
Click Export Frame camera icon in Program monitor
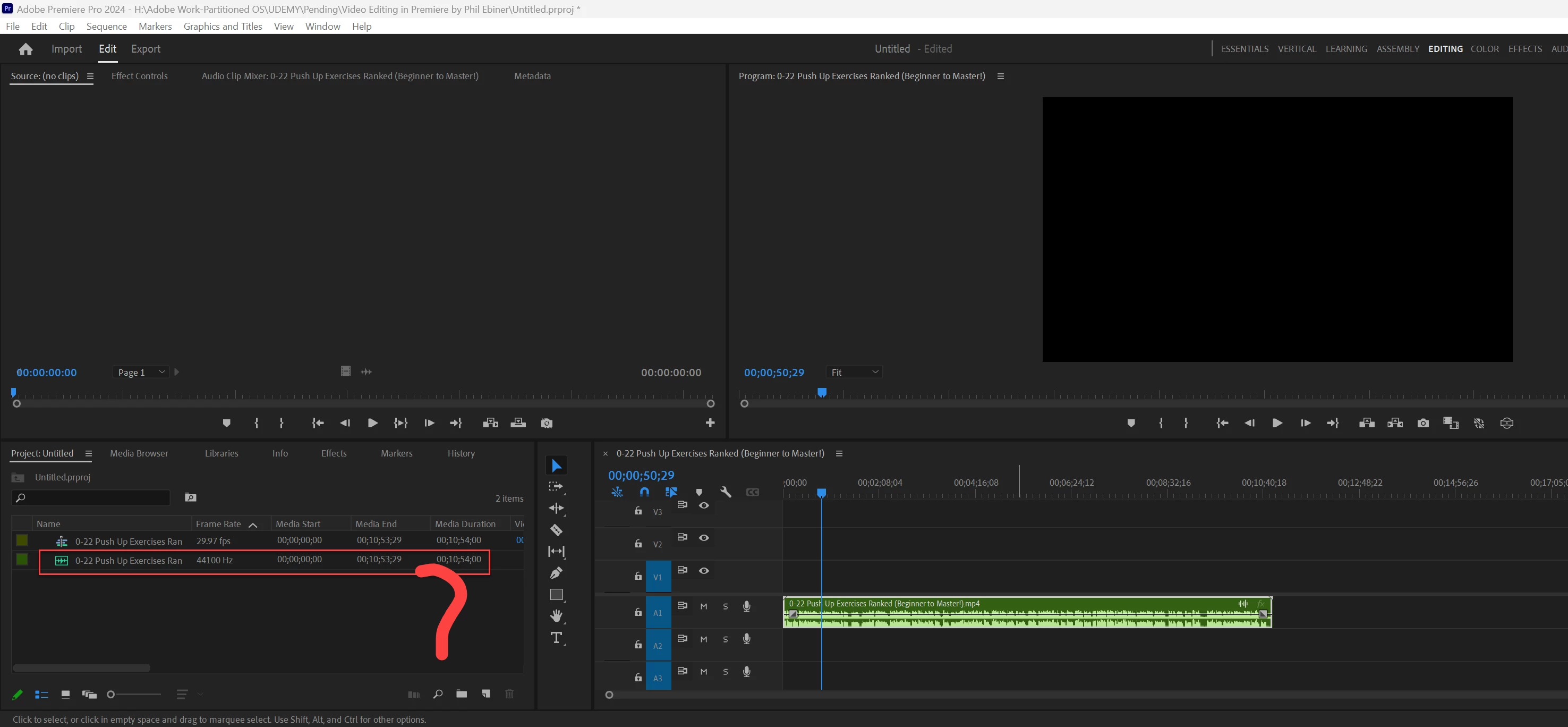point(1422,423)
